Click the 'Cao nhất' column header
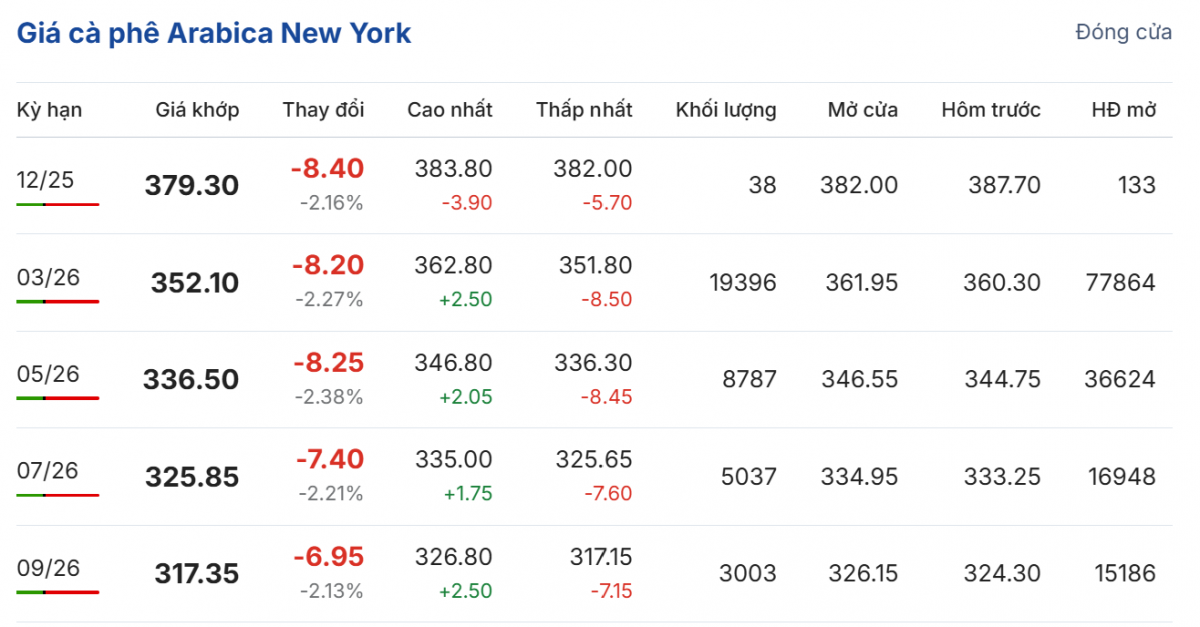 [x=449, y=110]
